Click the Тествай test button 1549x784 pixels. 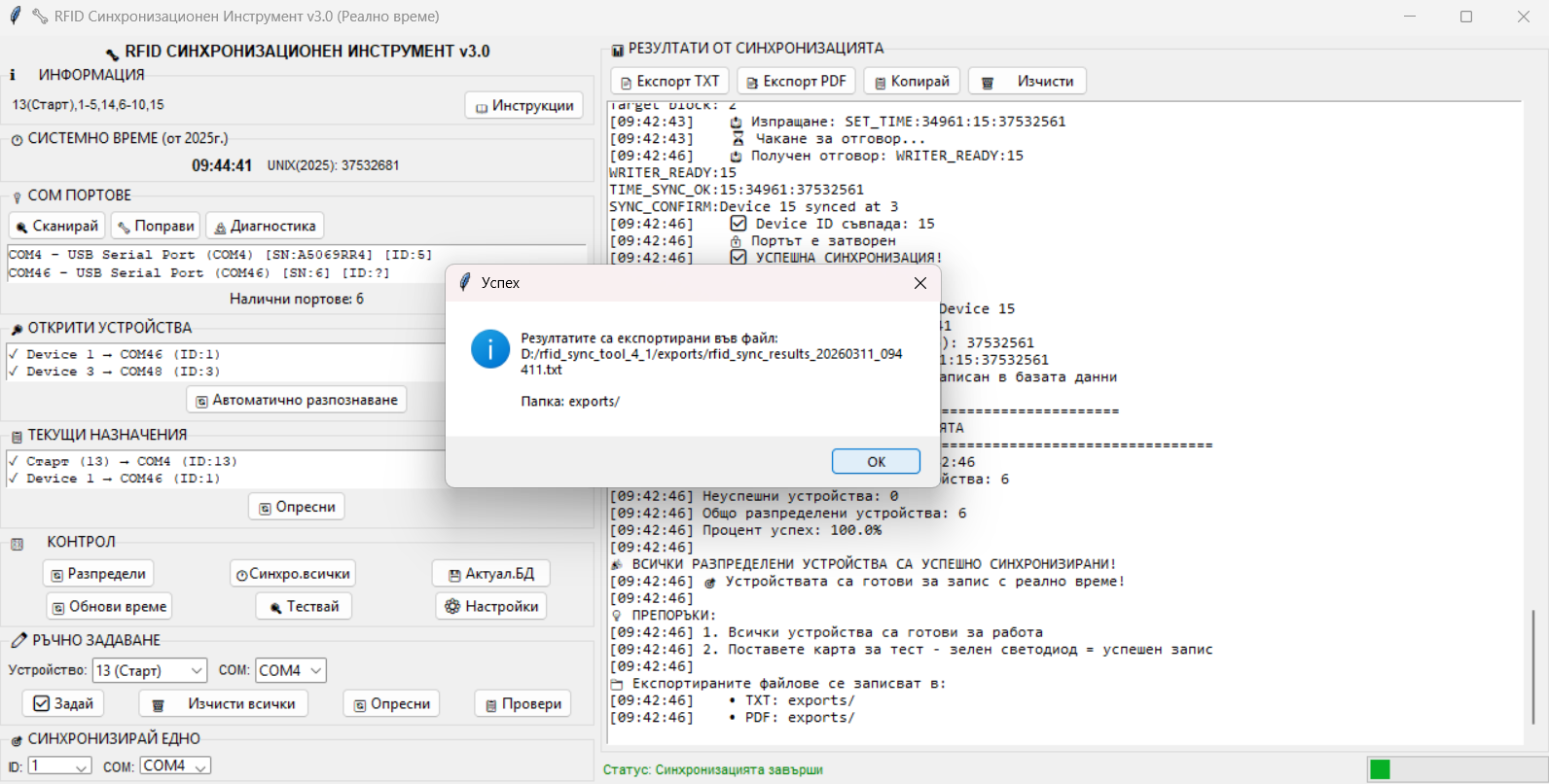click(x=304, y=606)
